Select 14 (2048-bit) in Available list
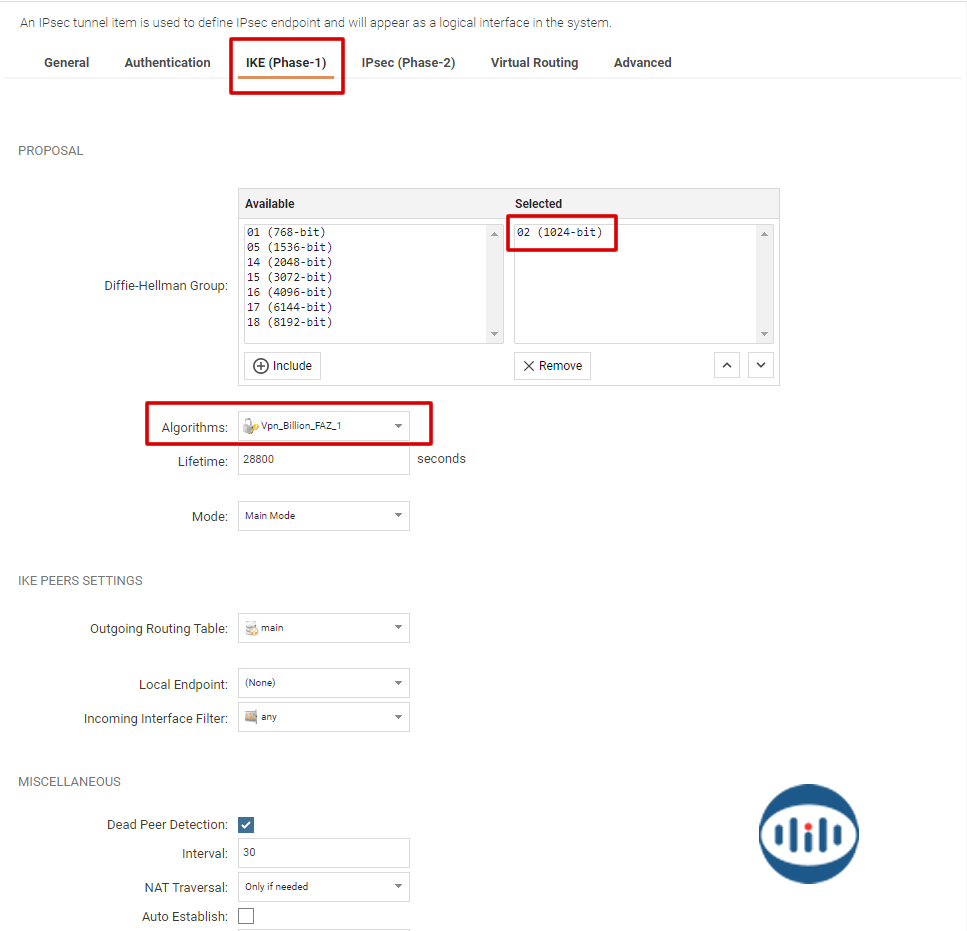 pyautogui.click(x=289, y=262)
